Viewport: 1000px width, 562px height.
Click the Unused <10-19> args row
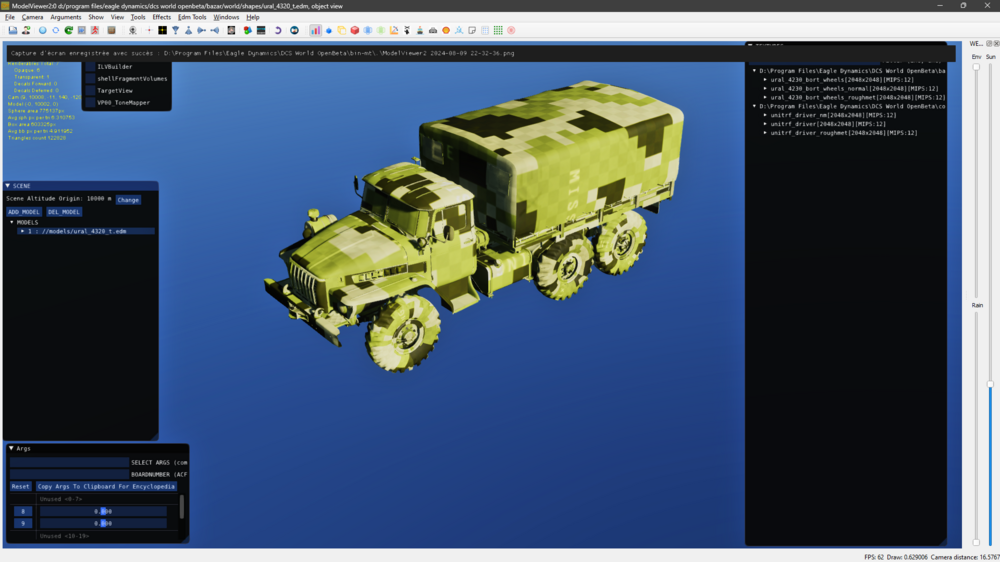64,536
